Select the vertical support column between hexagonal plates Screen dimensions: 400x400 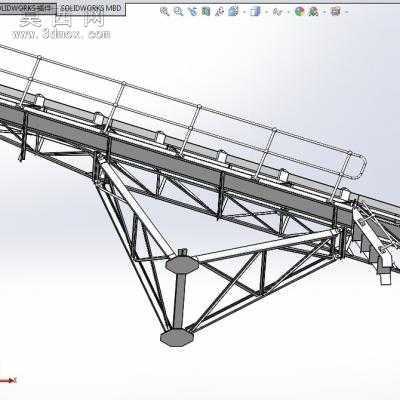179,301
